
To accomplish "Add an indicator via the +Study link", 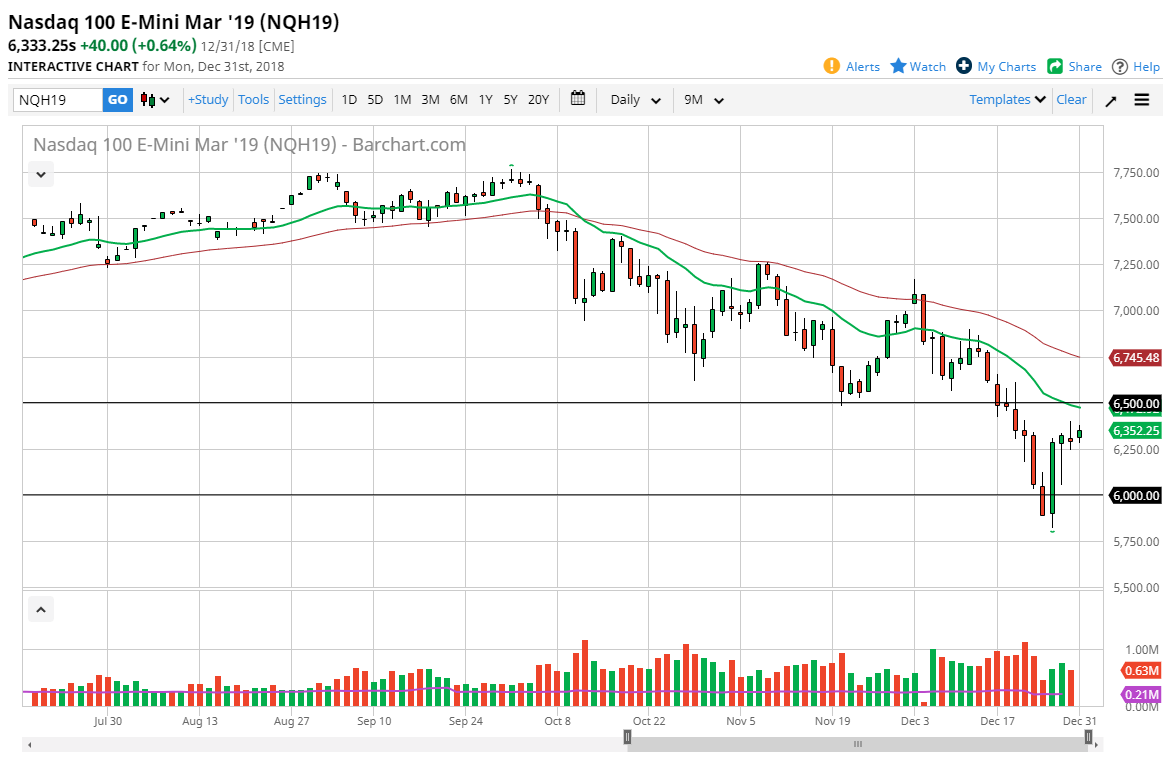I will pos(207,99).
